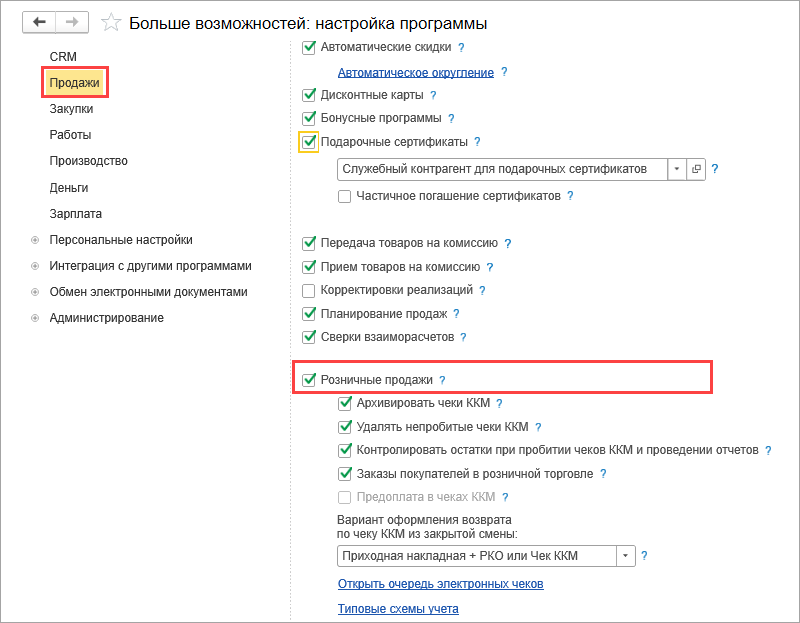Open help for Автоматические скидки
The image size is (800, 623).
[x=461, y=48]
